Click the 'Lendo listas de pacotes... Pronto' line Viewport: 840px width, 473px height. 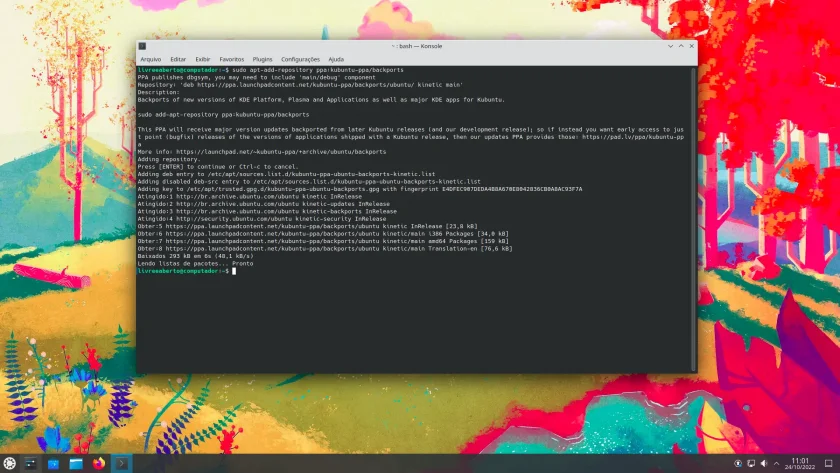pyautogui.click(x=196, y=264)
